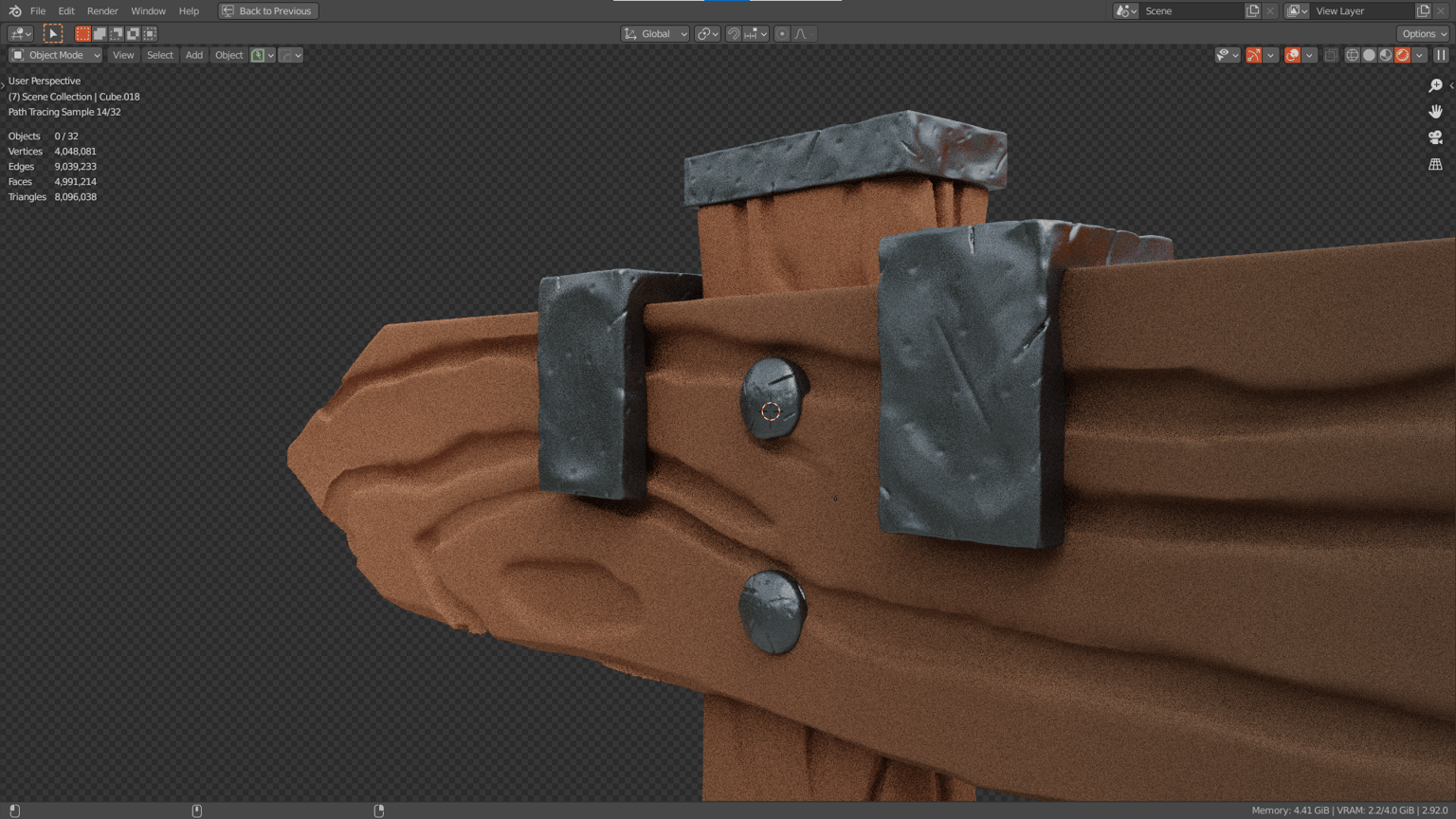
Task: Toggle proportional editing
Action: click(782, 33)
